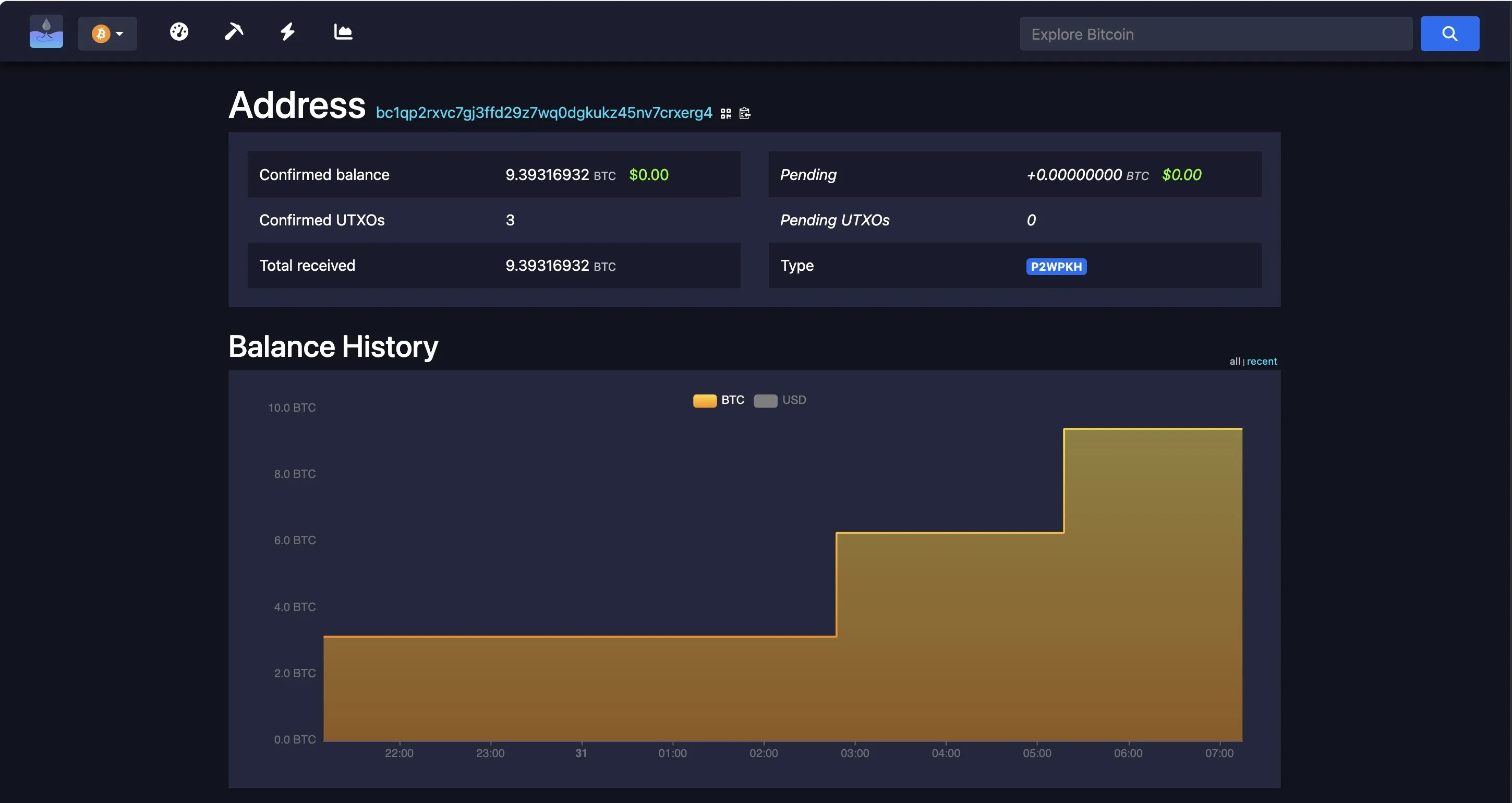Expand the Bitcoin network selector dropdown
Image resolution: width=1512 pixels, height=803 pixels.
tap(107, 33)
